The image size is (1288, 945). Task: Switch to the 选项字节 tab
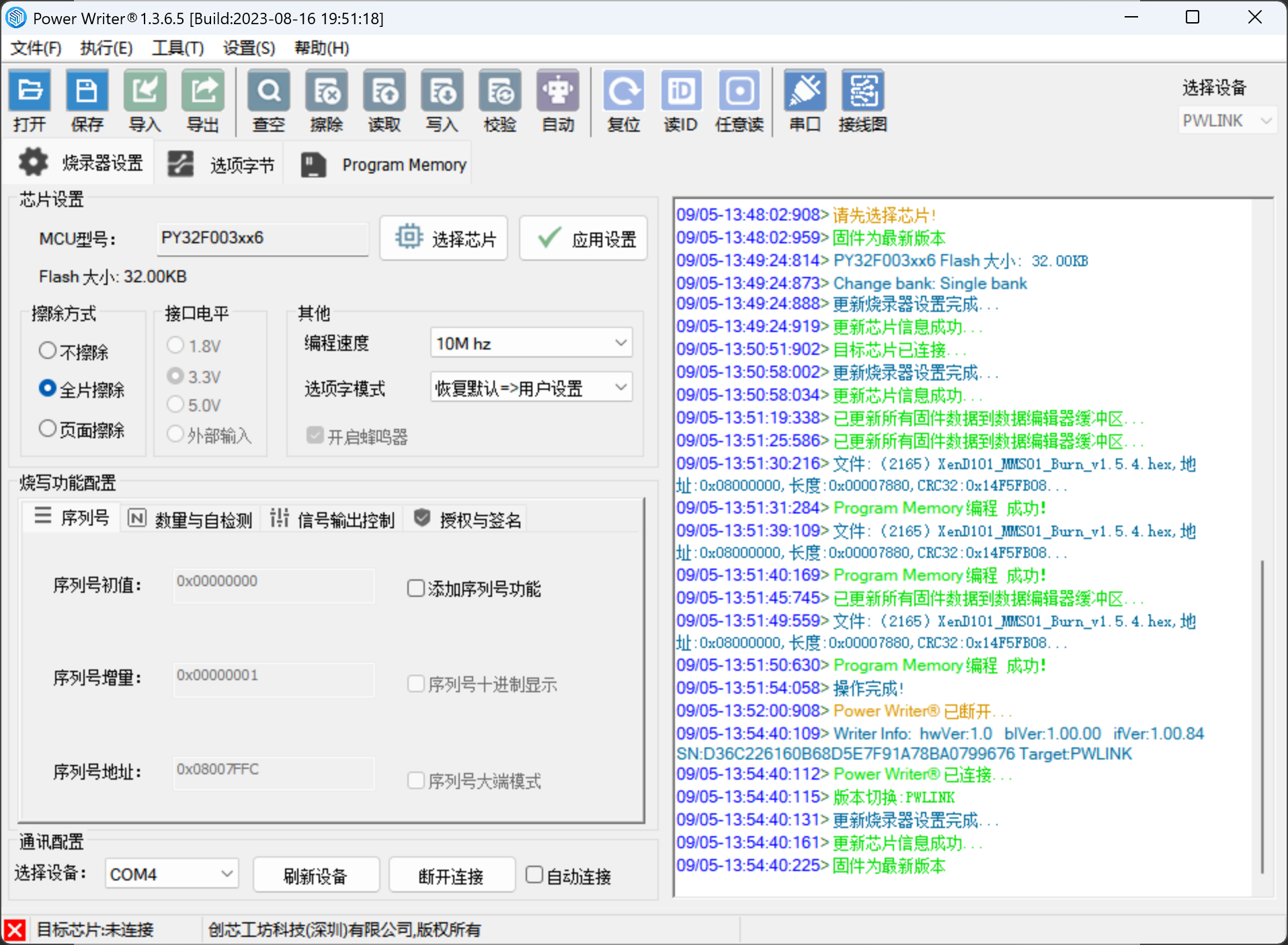pos(220,165)
